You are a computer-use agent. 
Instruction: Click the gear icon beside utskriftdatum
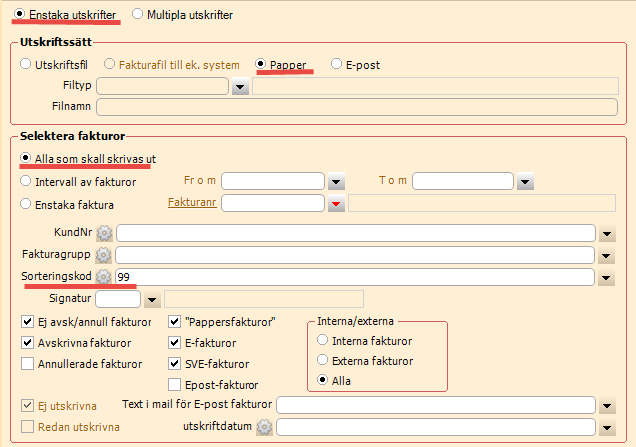click(264, 427)
